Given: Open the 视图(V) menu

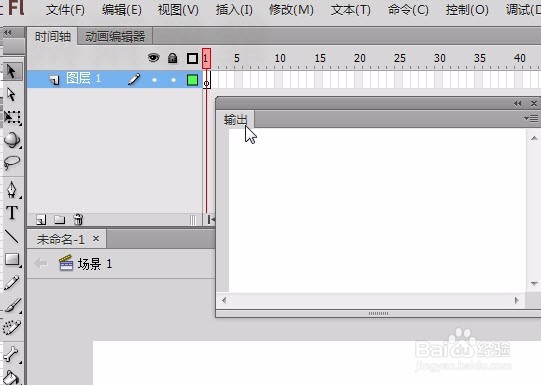Looking at the screenshot, I should click(178, 10).
